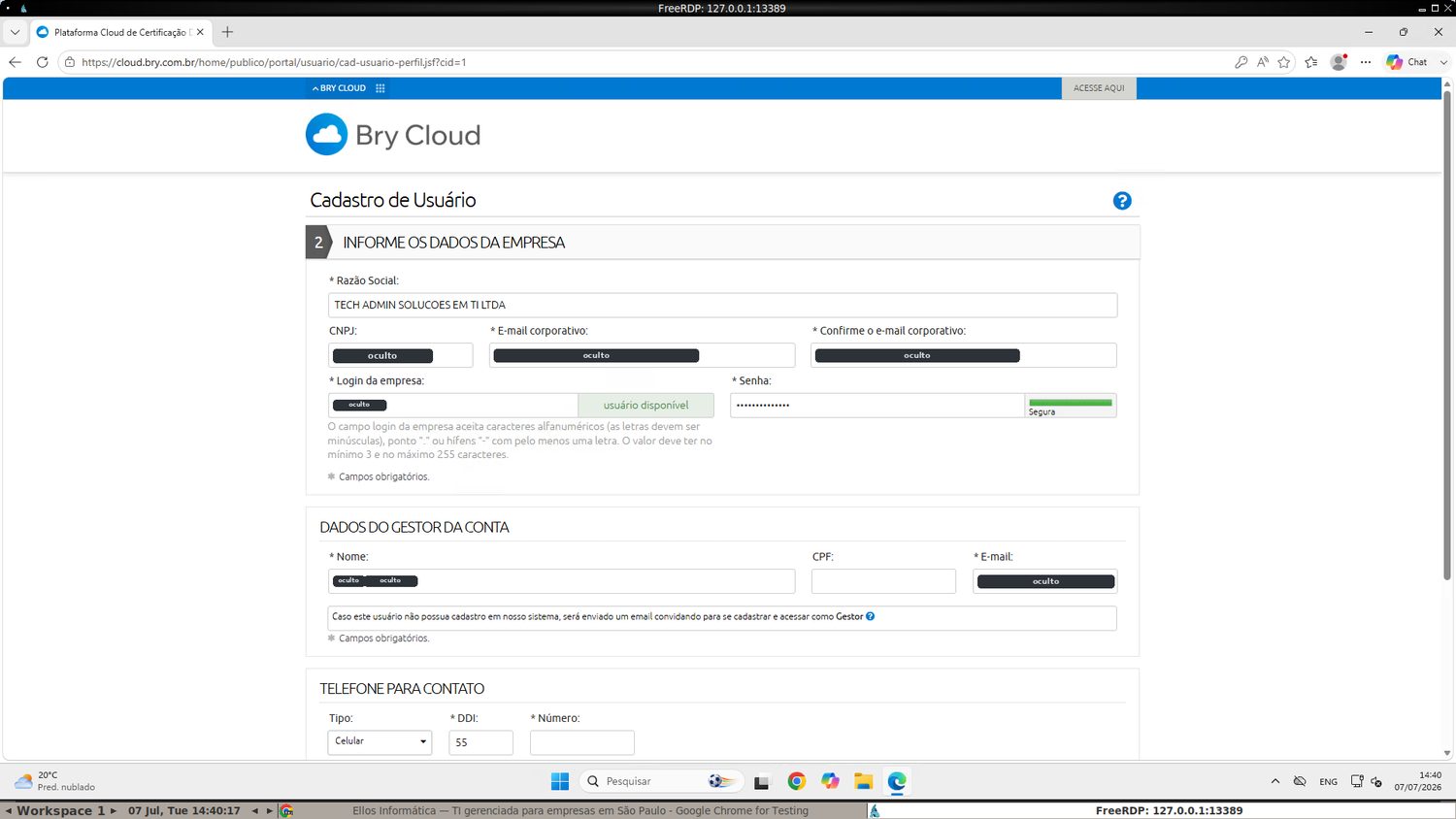Click the Razão Social input field
Viewport: 1456px width, 819px height.
click(722, 305)
